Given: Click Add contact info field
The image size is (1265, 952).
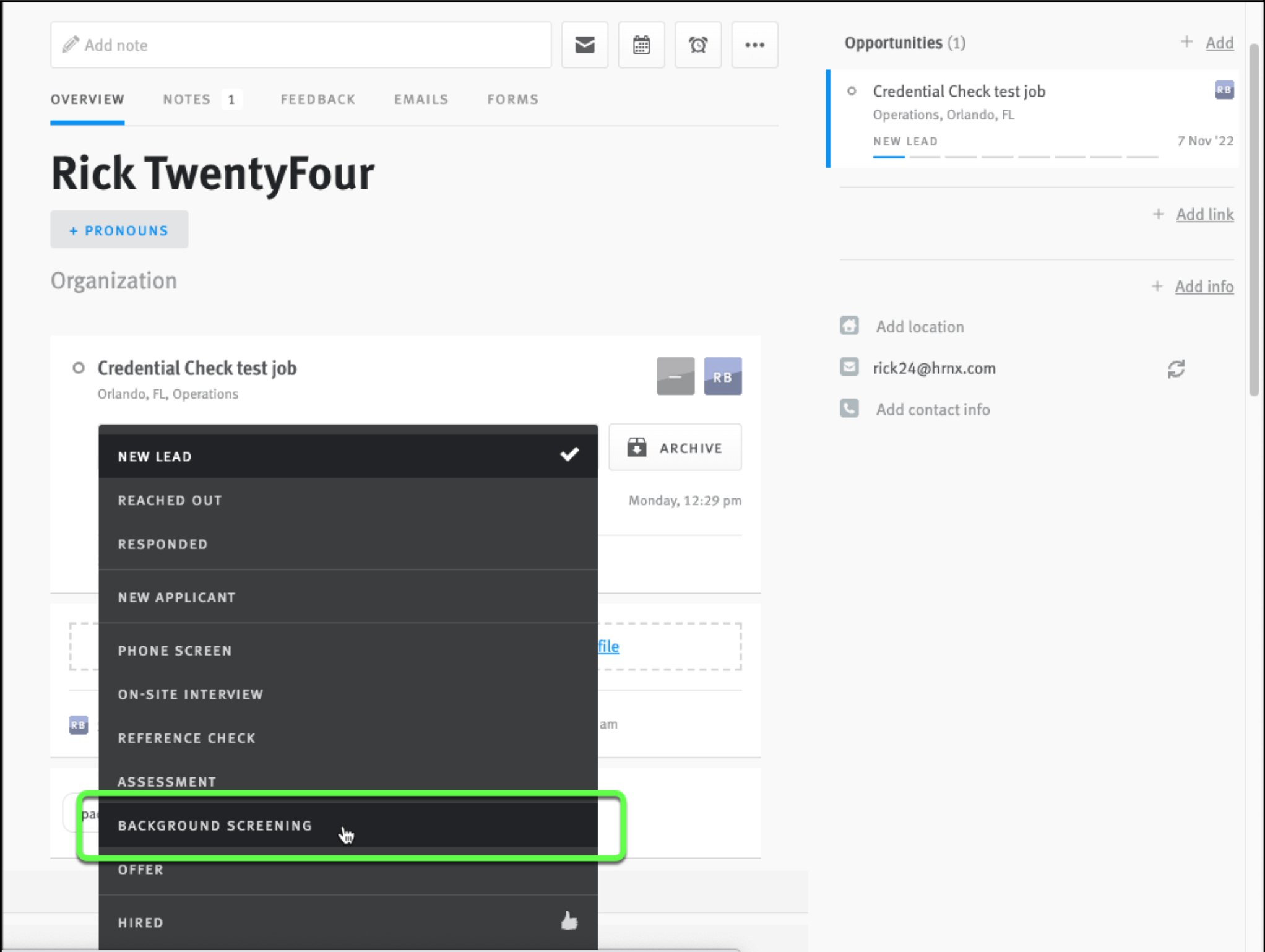Looking at the screenshot, I should pyautogui.click(x=933, y=409).
